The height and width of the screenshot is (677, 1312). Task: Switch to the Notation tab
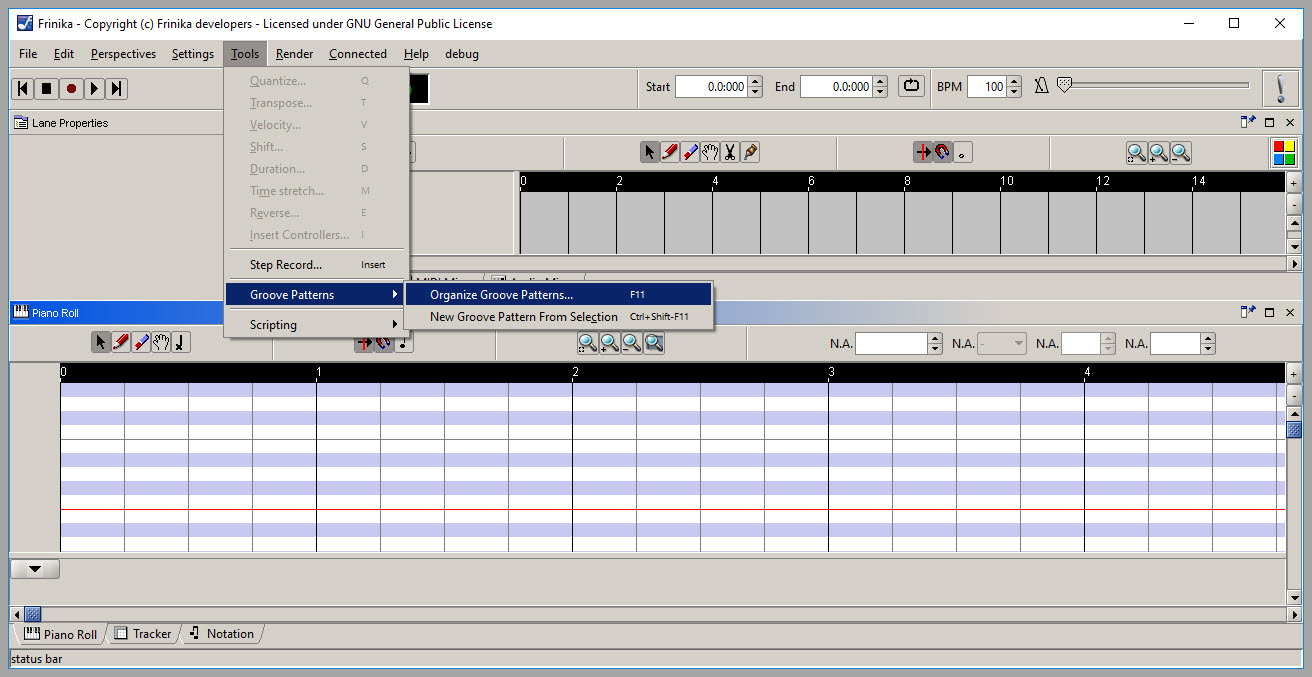(222, 633)
